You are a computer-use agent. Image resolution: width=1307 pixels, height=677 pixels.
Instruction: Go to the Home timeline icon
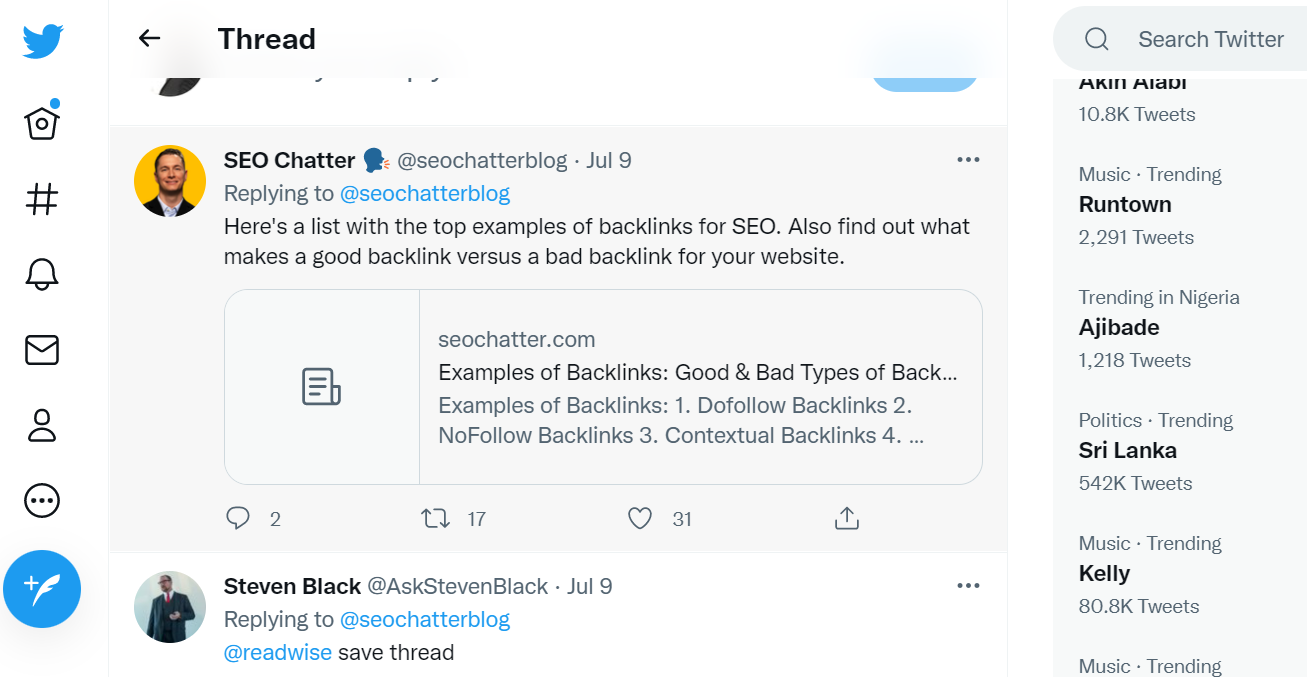42,122
